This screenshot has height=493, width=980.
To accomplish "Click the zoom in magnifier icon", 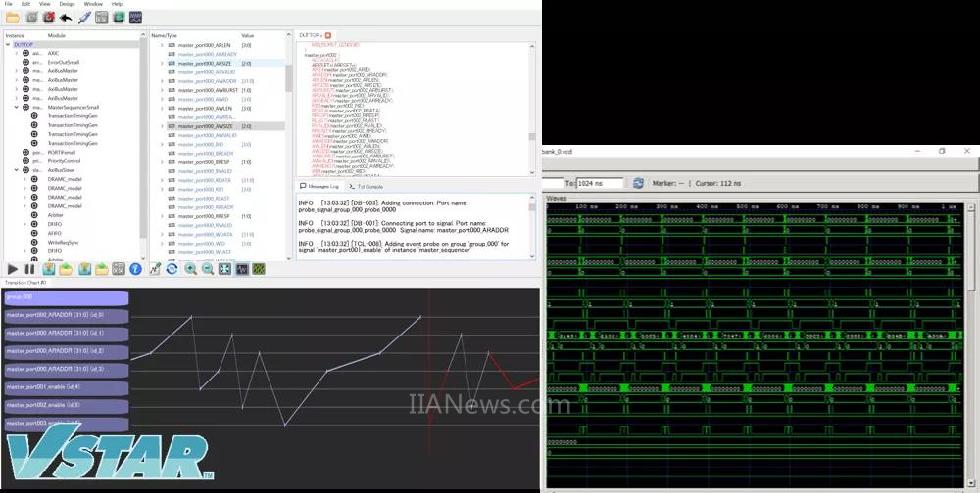I will (190, 269).
